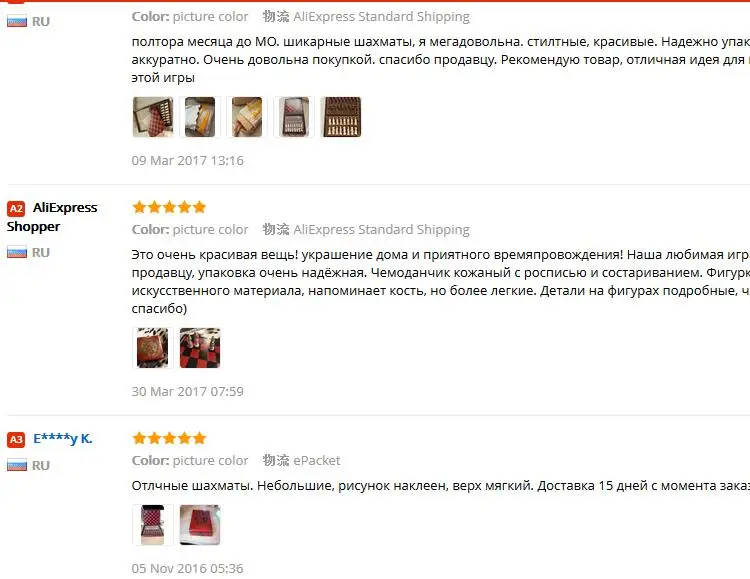
Task: Open second photo in first review
Action: click(200, 117)
